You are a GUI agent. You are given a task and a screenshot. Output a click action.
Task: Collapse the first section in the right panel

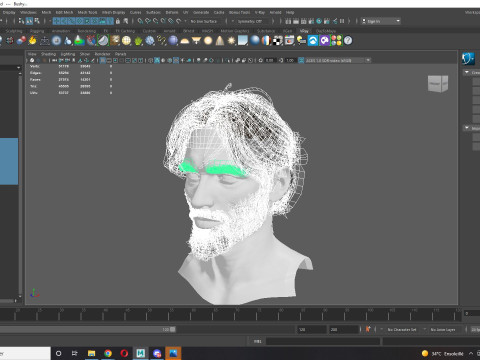tap(467, 72)
